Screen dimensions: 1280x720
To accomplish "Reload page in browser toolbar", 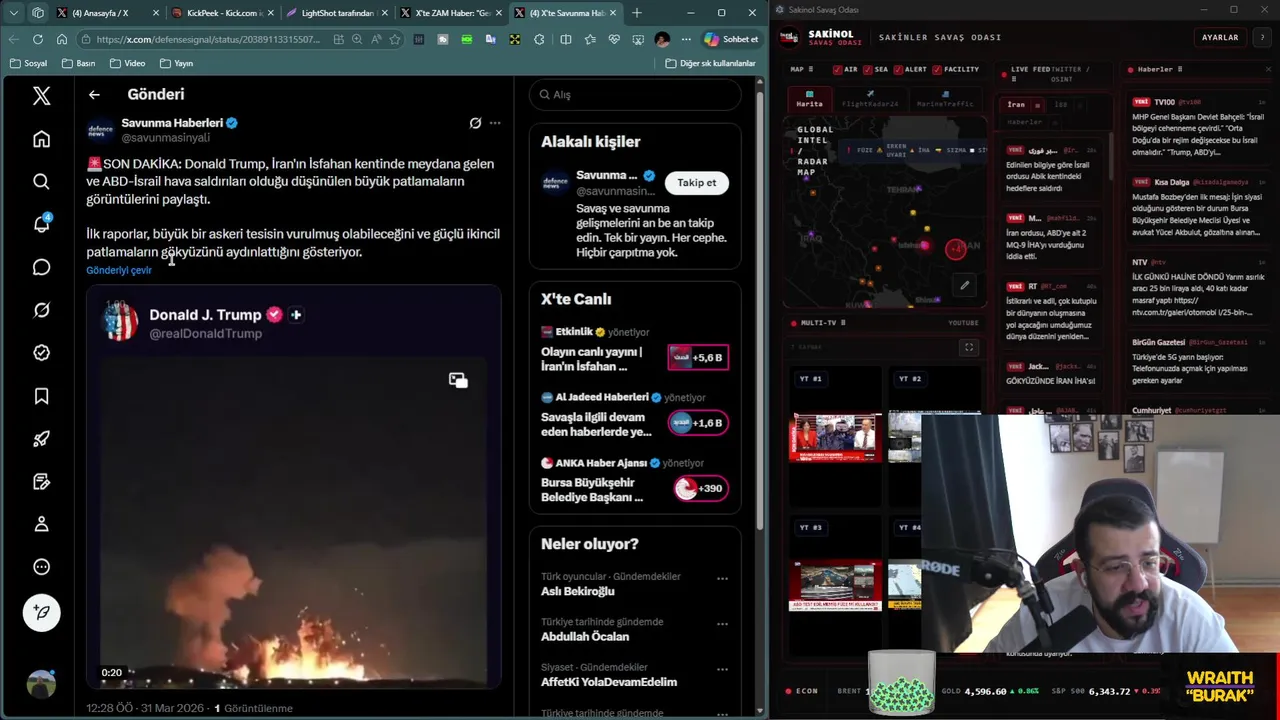I will (37, 39).
